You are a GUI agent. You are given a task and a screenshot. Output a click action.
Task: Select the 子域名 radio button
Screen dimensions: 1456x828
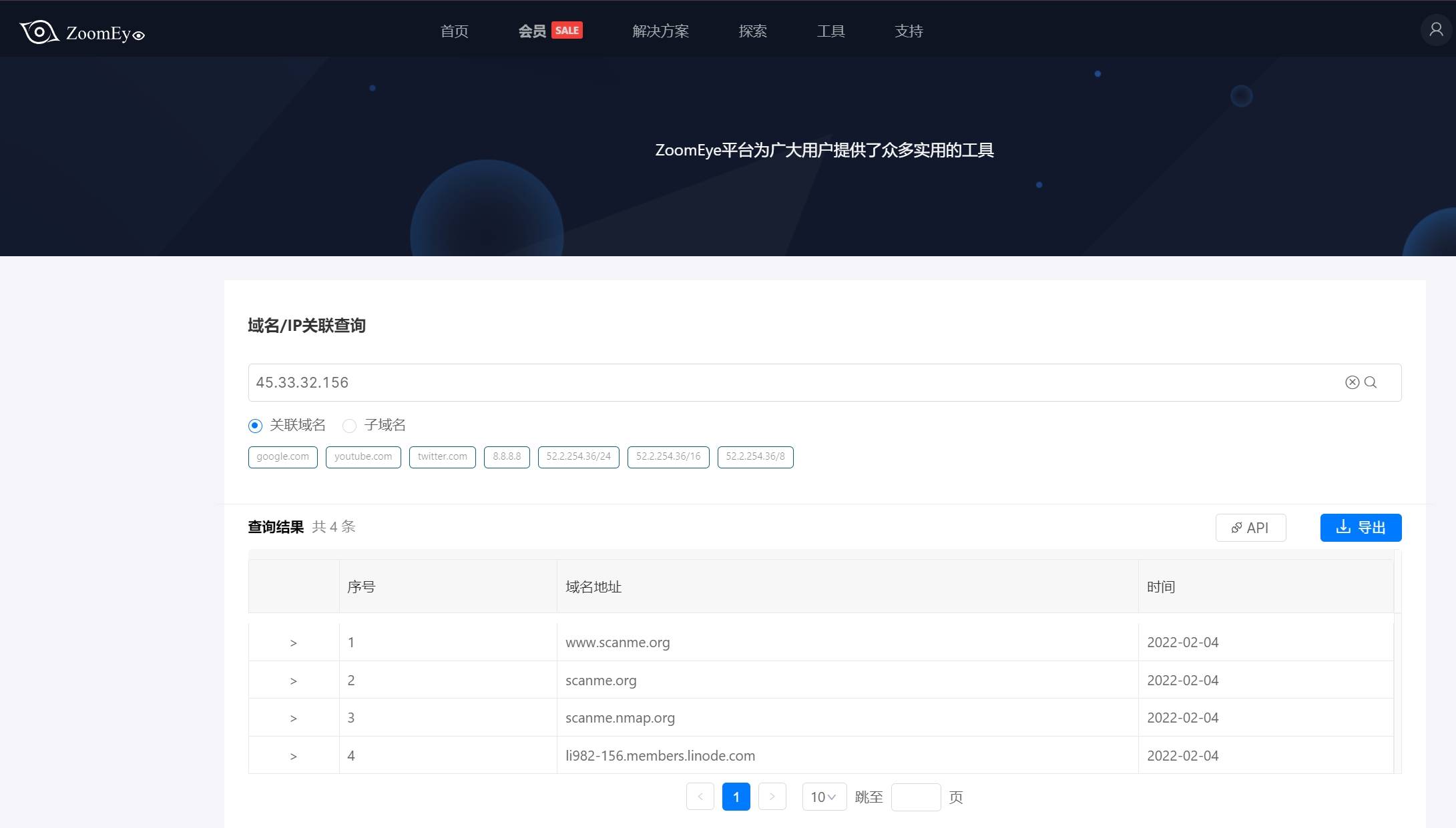click(x=349, y=426)
